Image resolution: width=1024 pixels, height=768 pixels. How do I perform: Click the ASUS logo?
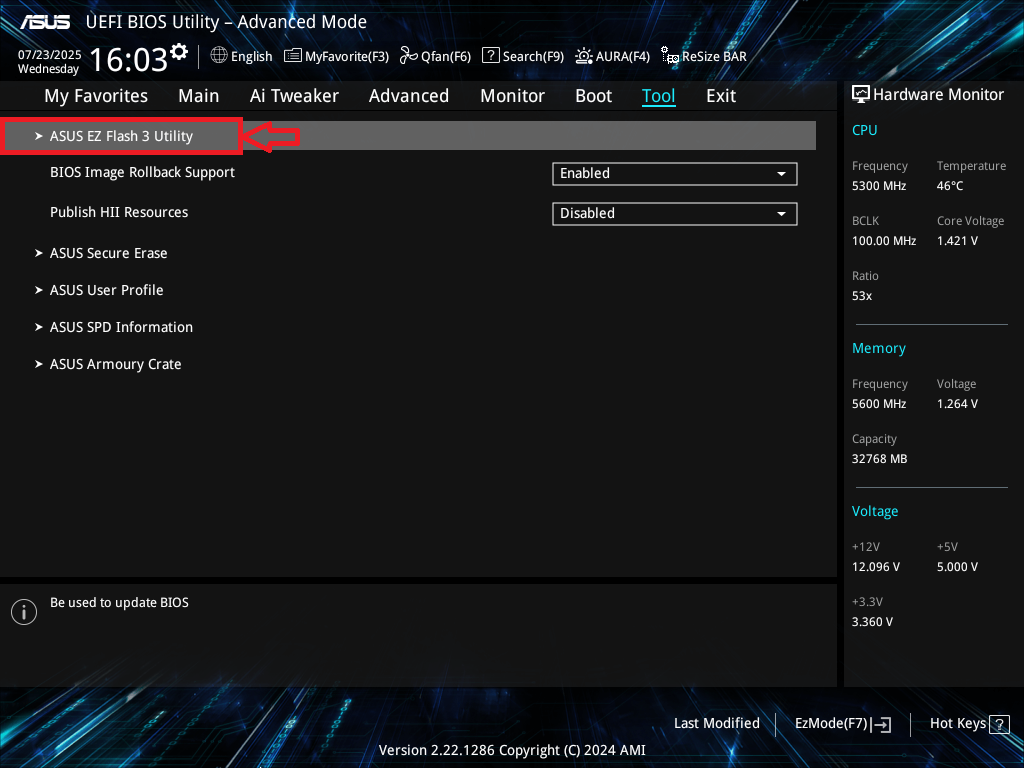[44, 22]
